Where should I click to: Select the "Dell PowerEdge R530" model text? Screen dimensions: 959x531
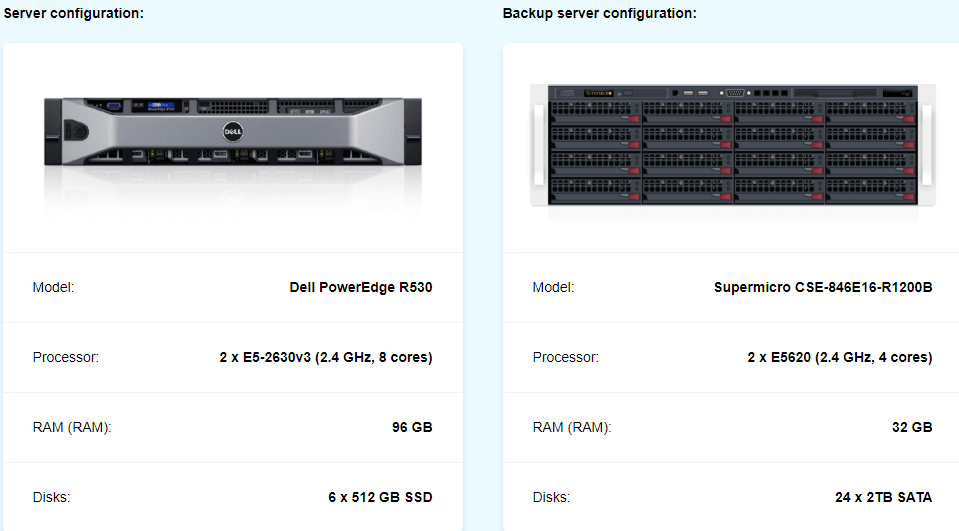pyautogui.click(x=361, y=287)
